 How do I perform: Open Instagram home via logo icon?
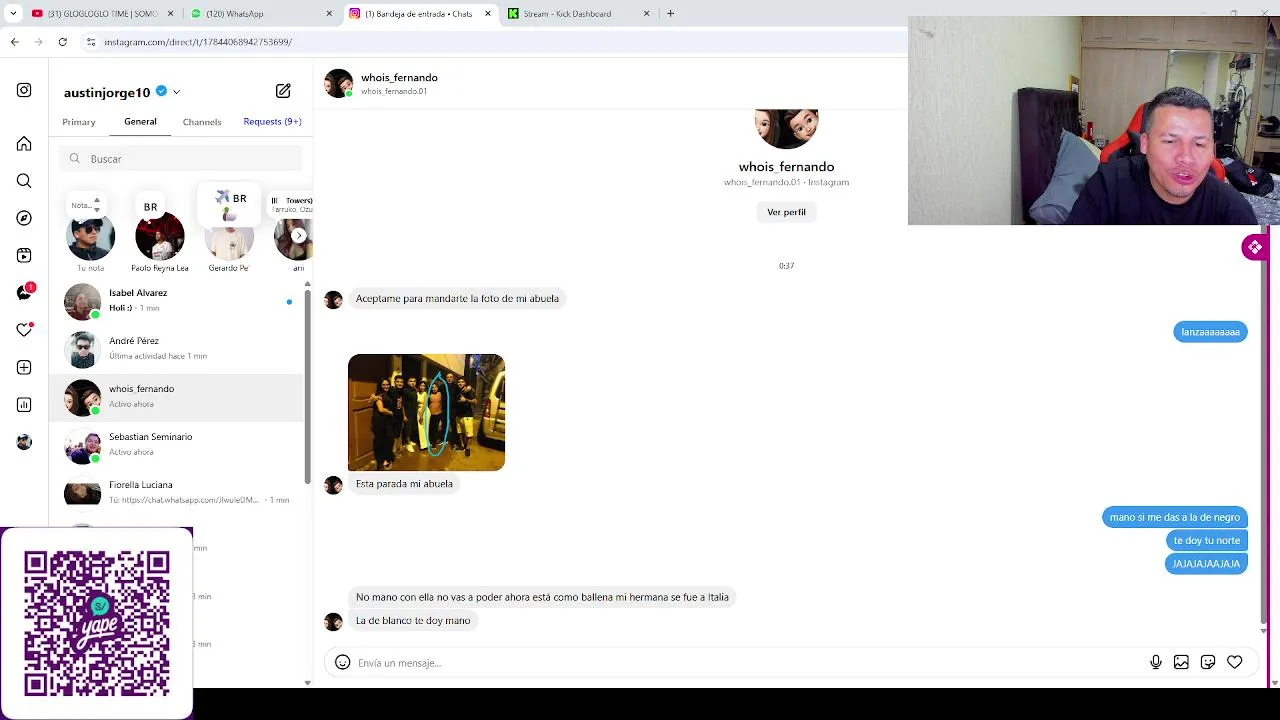[24, 90]
